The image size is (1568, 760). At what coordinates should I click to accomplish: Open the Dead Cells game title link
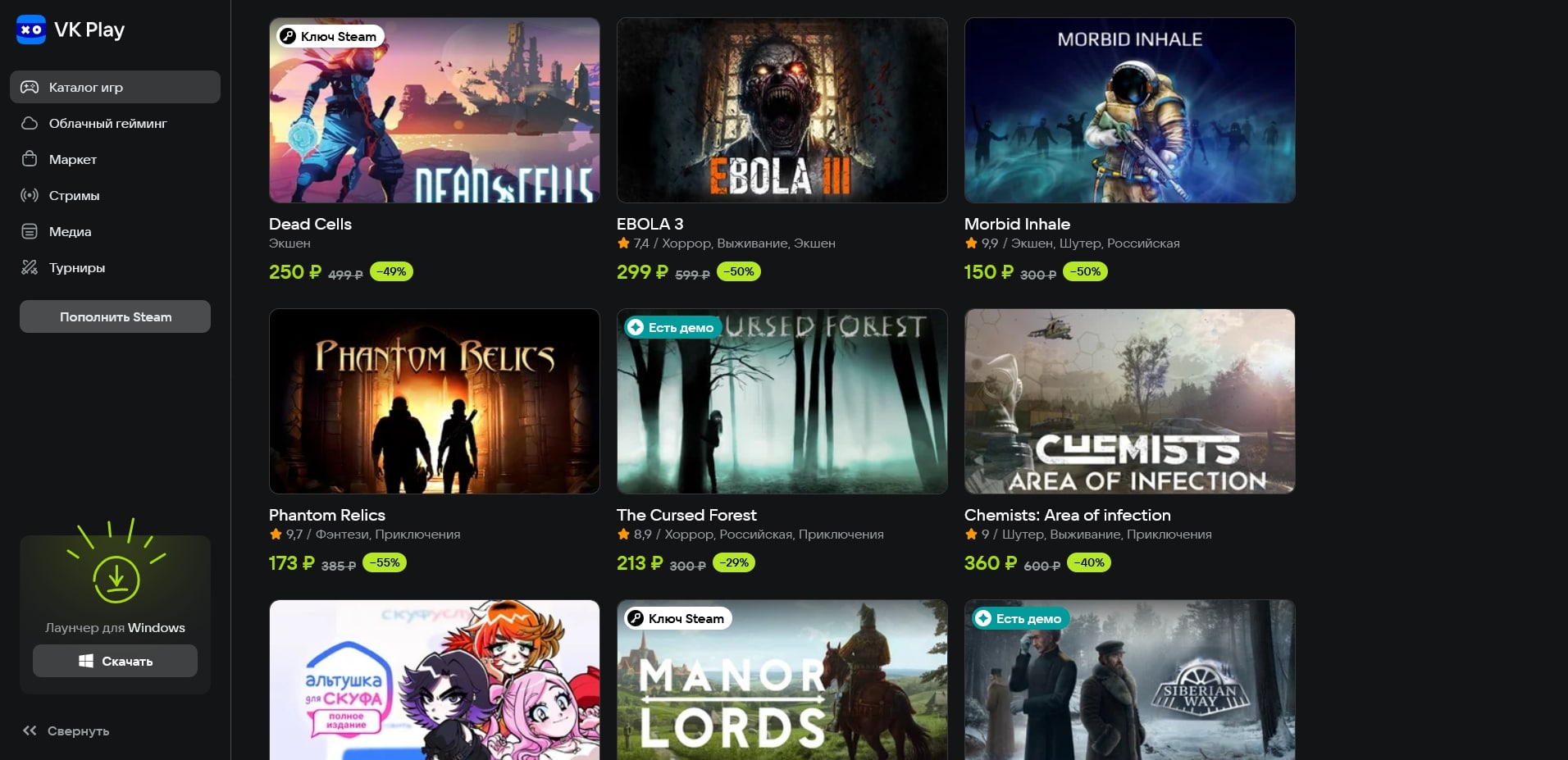(x=310, y=224)
